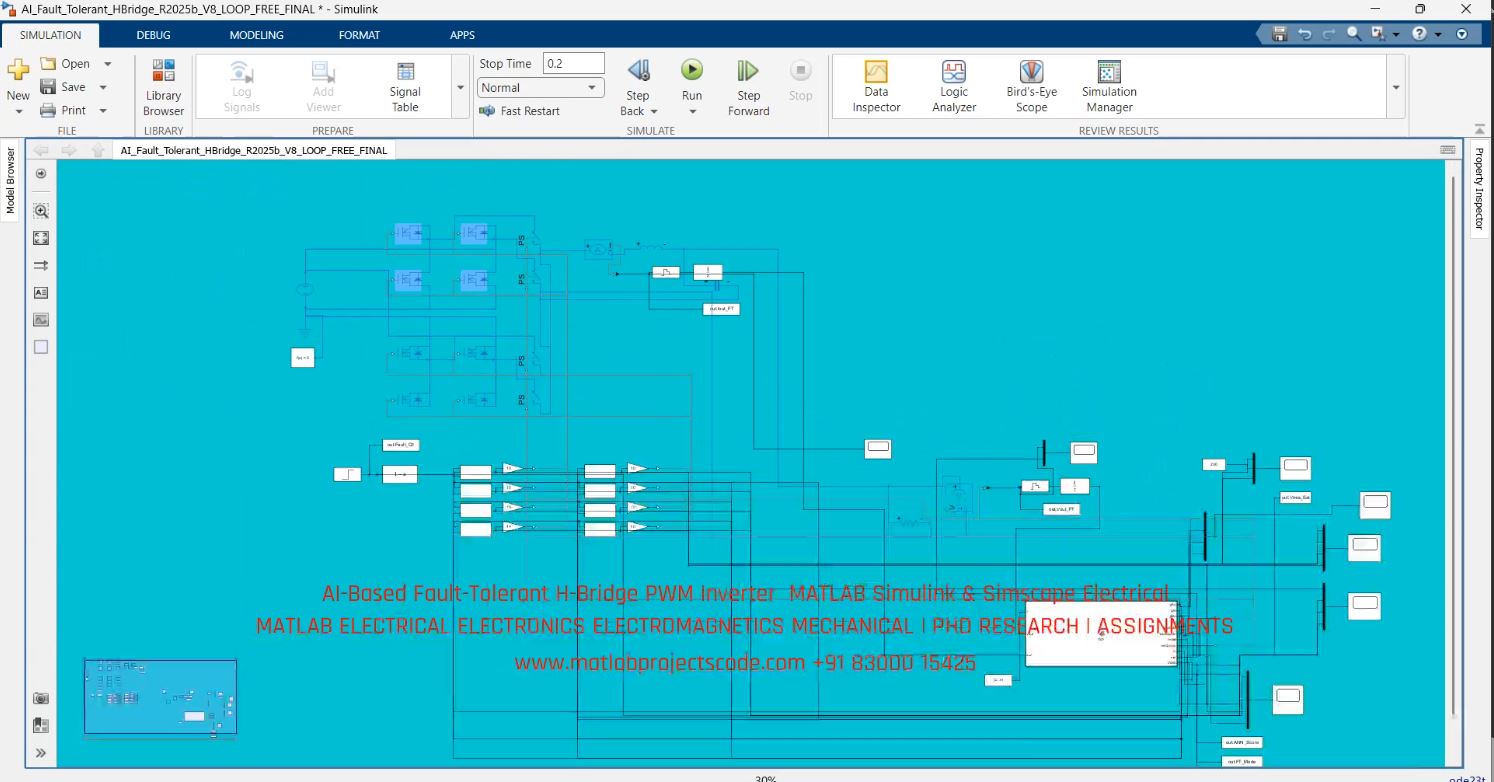The image size is (1494, 782).
Task: Open the Data Inspector
Action: pos(876,87)
